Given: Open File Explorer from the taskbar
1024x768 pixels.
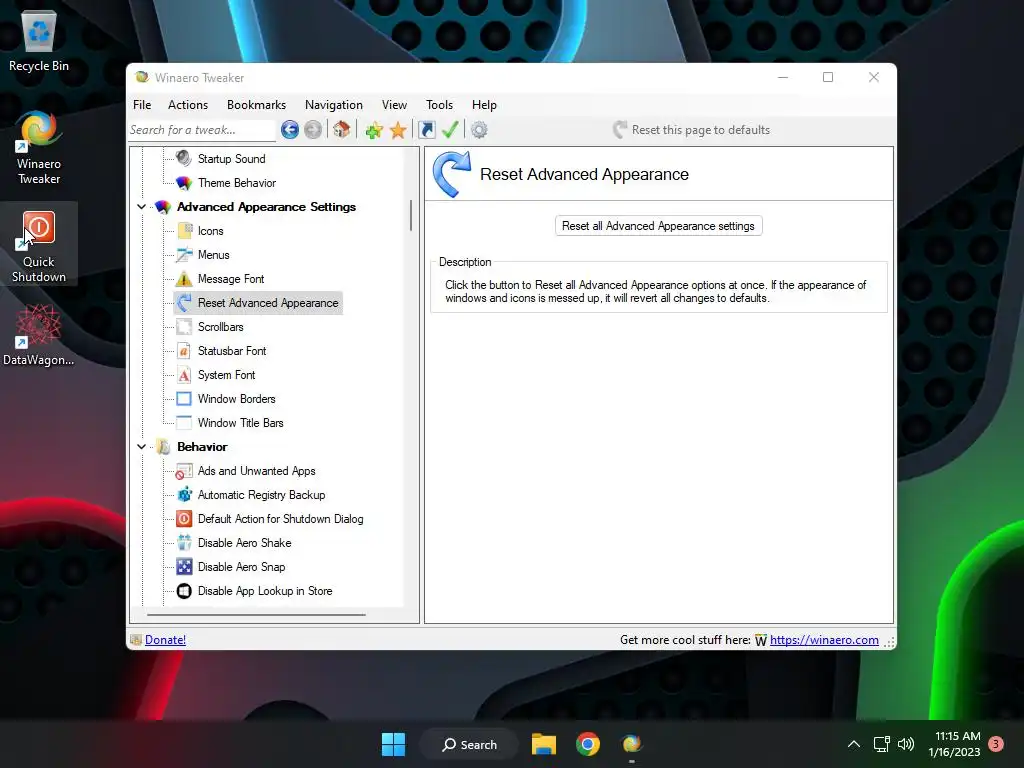Looking at the screenshot, I should 543,744.
